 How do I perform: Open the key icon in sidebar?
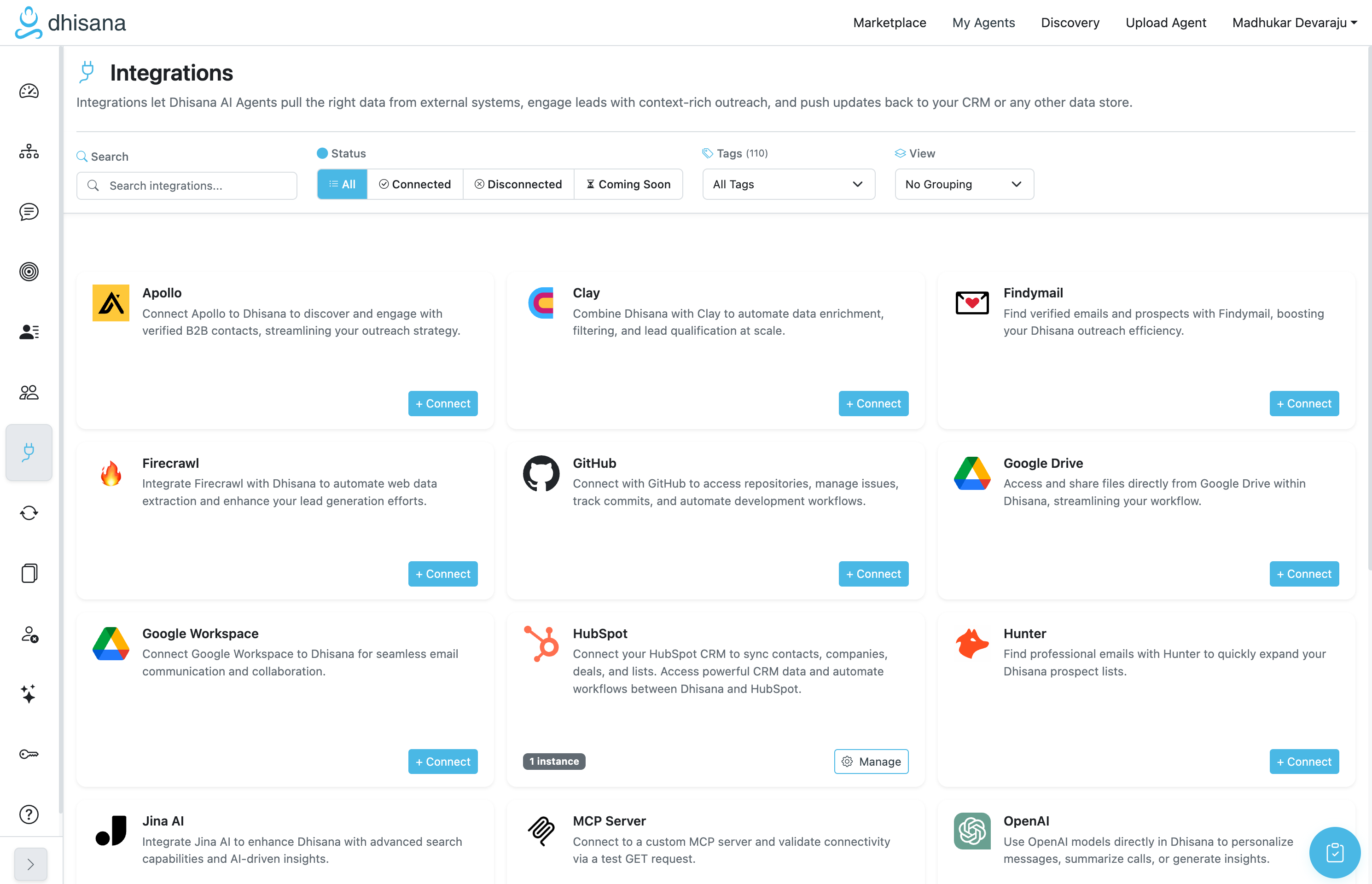point(29,754)
